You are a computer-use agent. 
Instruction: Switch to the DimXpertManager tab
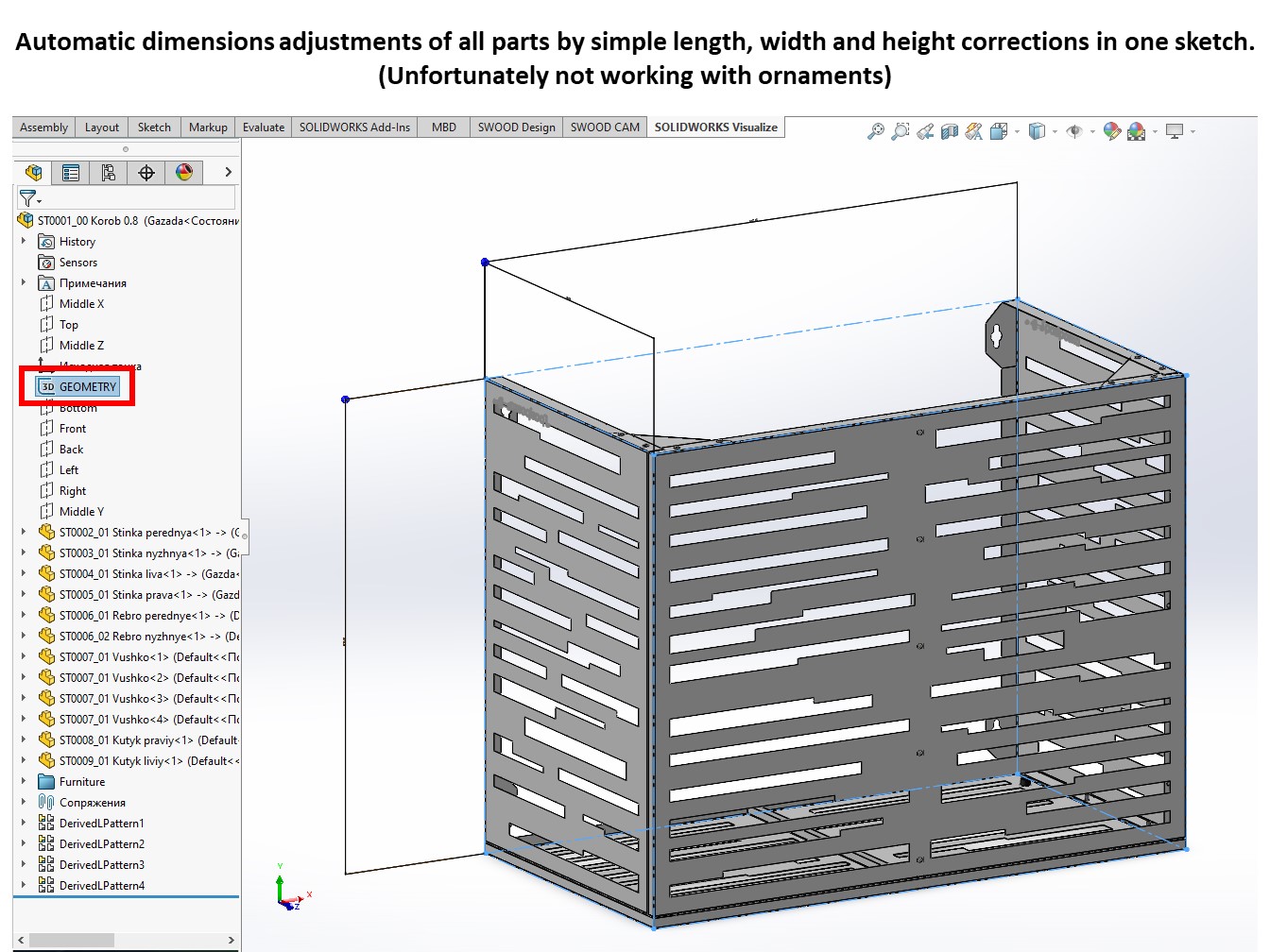pyautogui.click(x=146, y=172)
